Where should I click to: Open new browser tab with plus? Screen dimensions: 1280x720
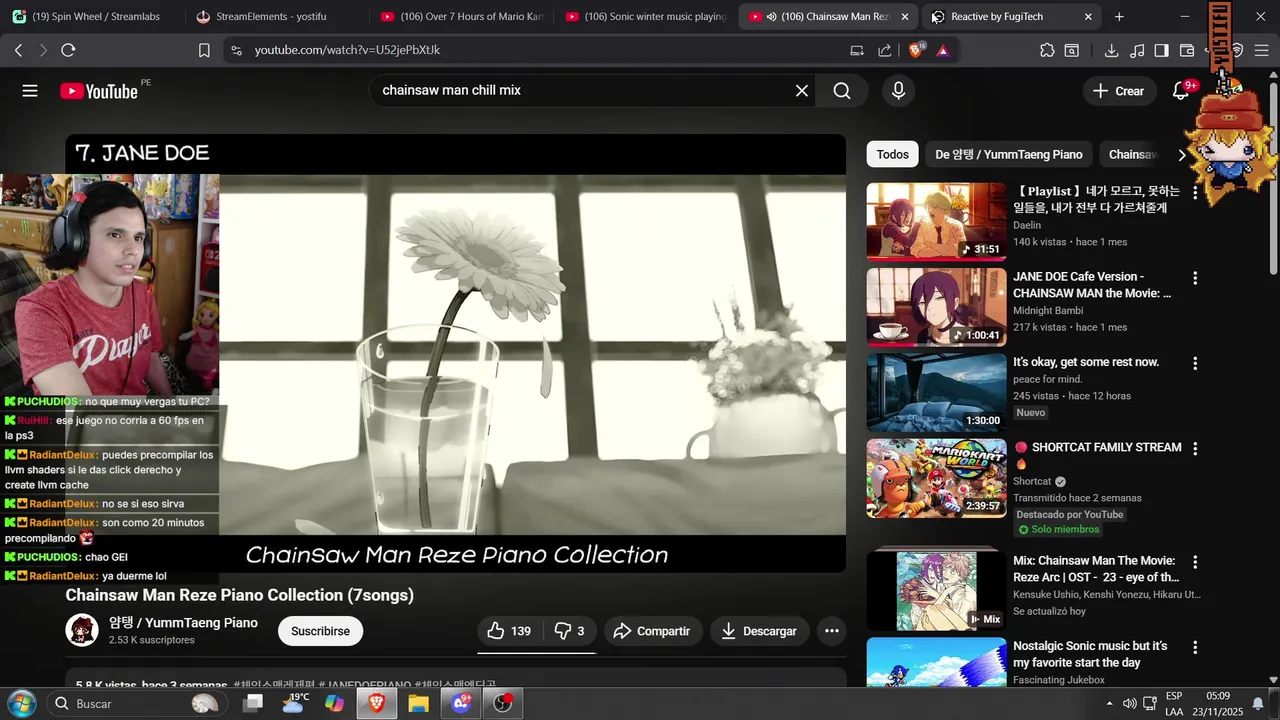(1119, 17)
